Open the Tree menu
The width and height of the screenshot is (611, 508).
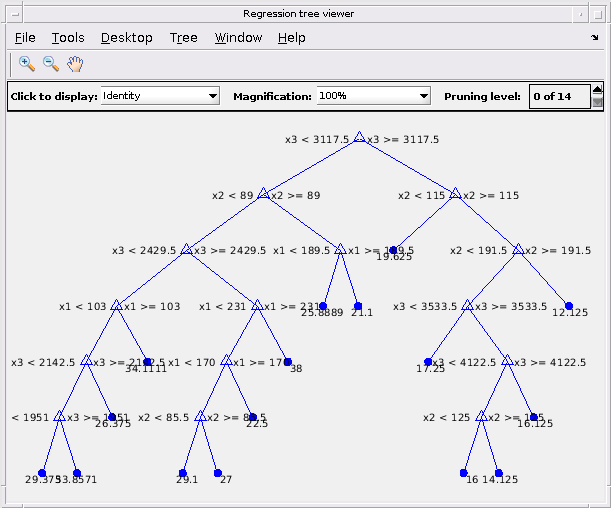pos(184,38)
